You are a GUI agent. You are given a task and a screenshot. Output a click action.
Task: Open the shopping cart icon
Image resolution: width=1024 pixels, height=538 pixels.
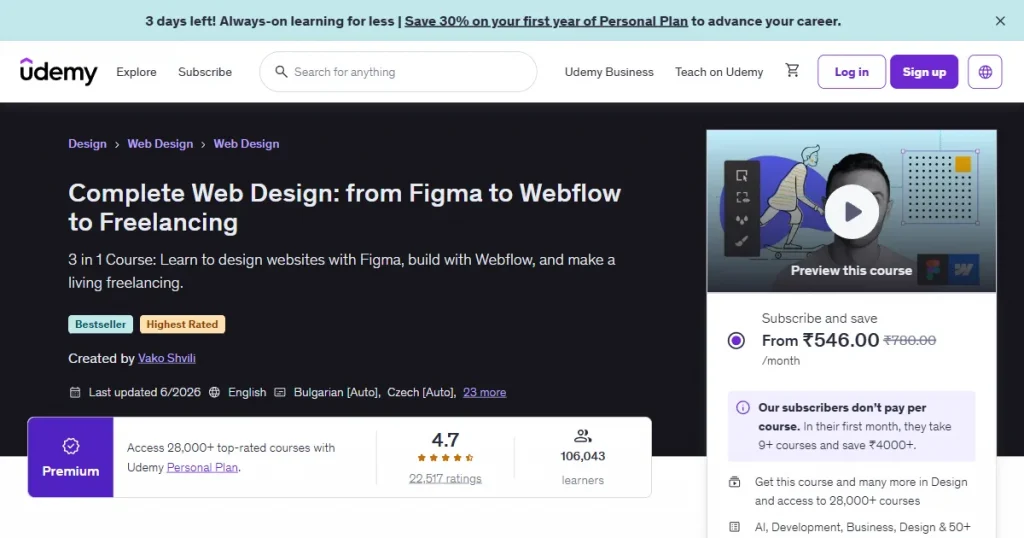coord(792,71)
